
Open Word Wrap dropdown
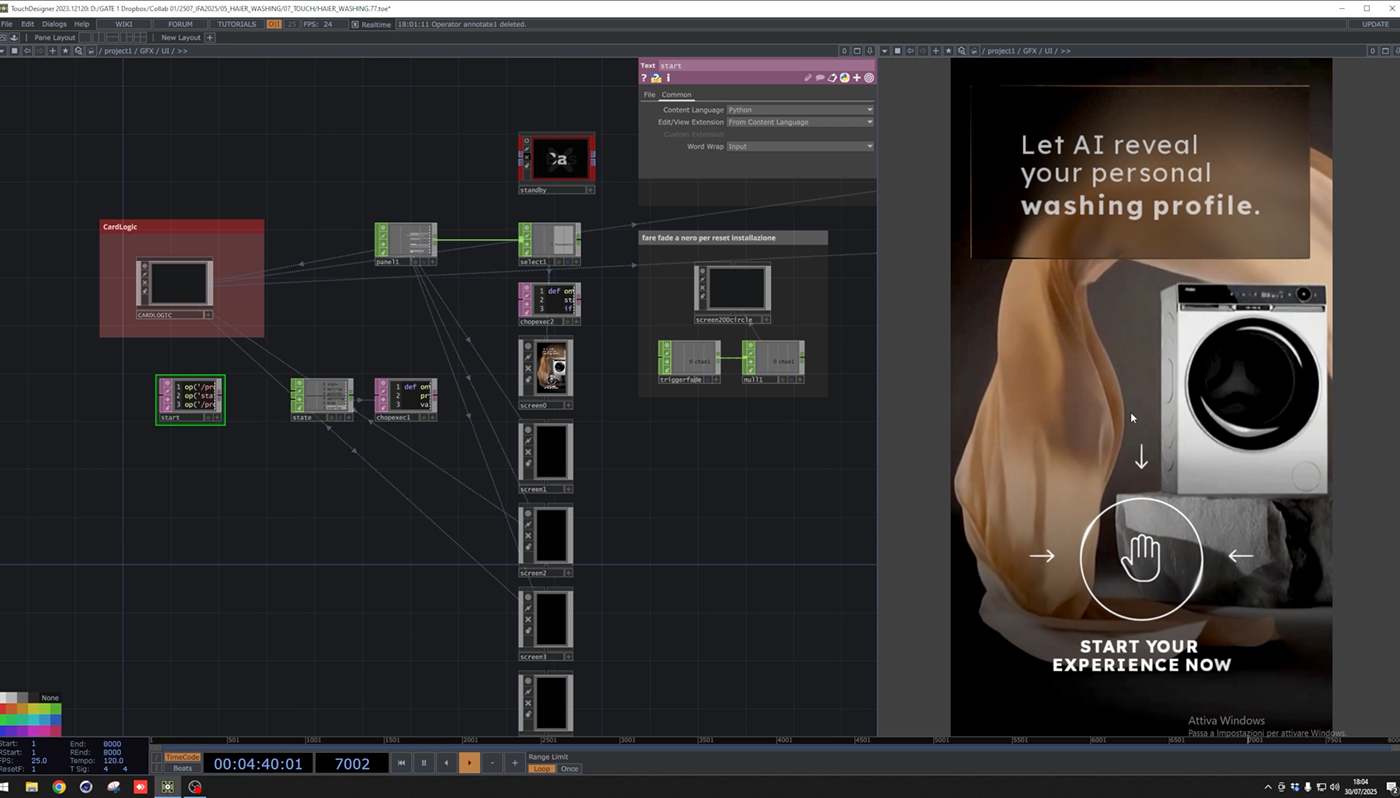pyautogui.click(x=800, y=146)
